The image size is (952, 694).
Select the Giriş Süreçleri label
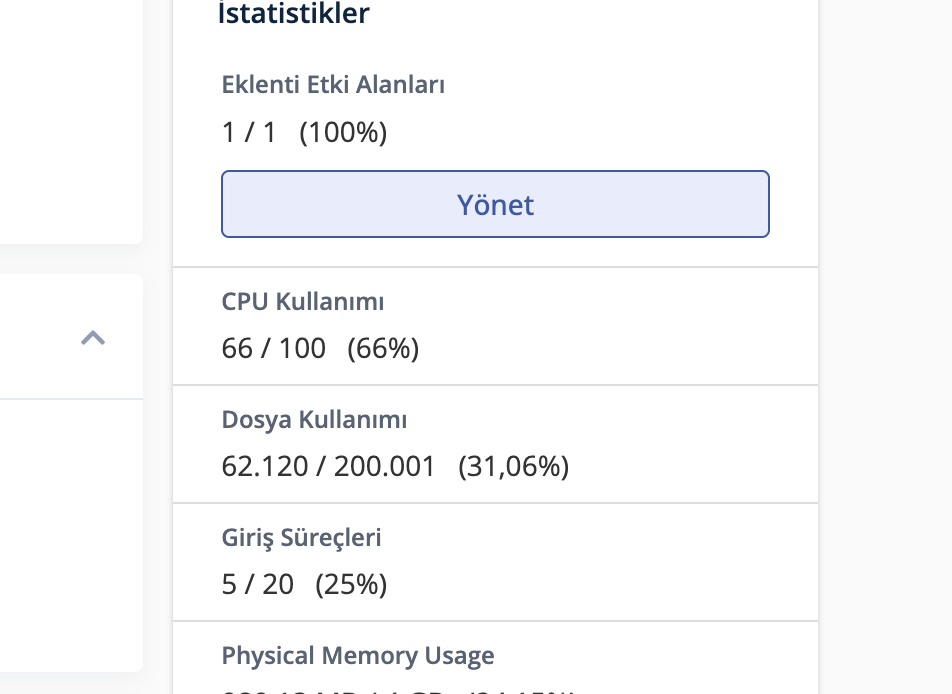click(x=302, y=538)
